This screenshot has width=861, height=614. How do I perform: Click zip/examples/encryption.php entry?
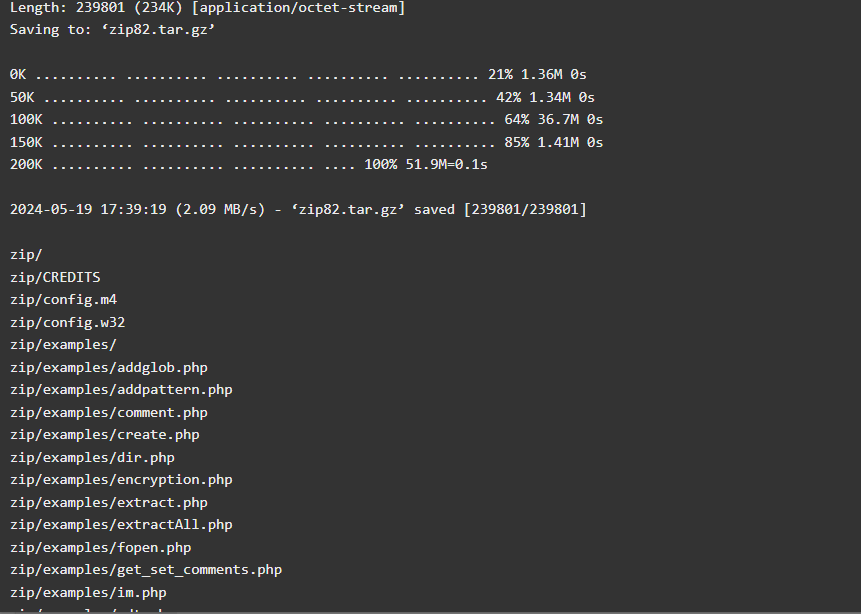click(121, 480)
